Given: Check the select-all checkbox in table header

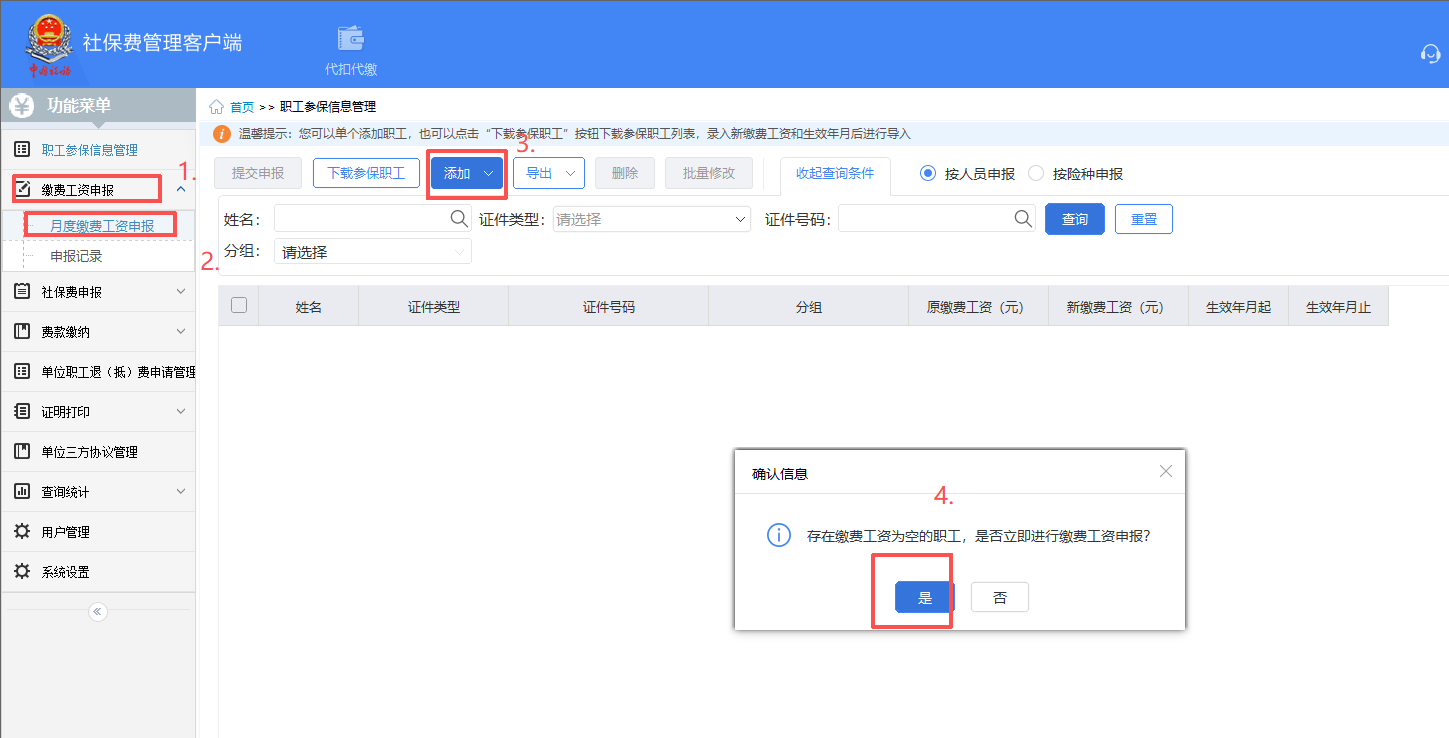Looking at the screenshot, I should [239, 306].
